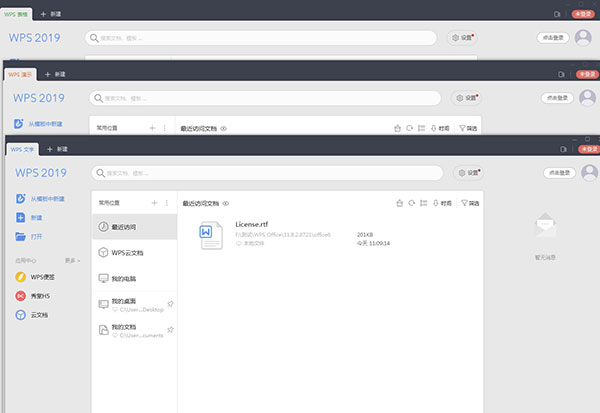Focus the search field in the WPS 文字 window
600x413 pixels.
[x=267, y=173]
